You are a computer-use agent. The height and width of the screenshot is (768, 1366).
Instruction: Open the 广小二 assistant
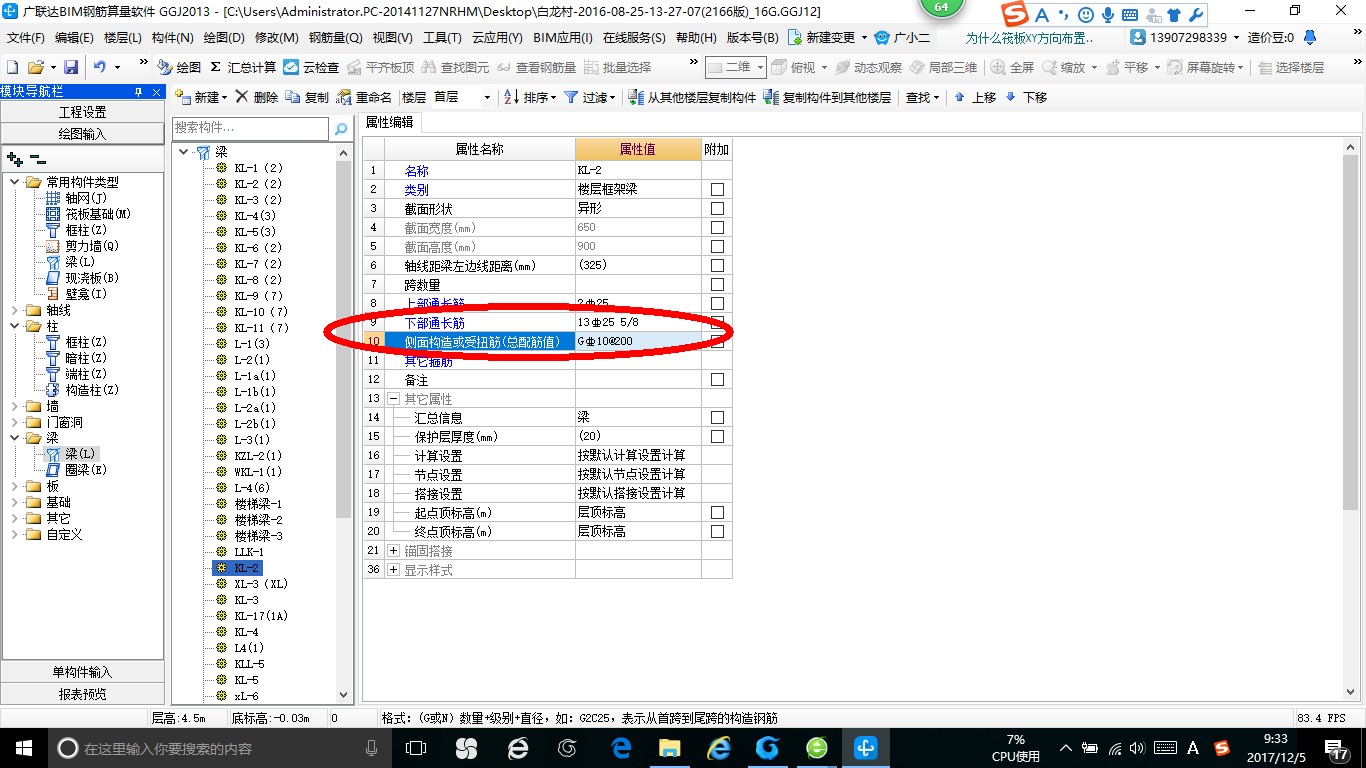pos(903,37)
